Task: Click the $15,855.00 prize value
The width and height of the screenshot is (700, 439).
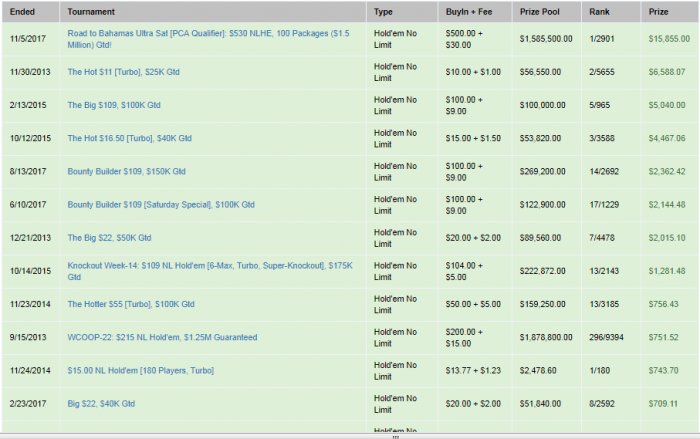Action: (x=669, y=39)
